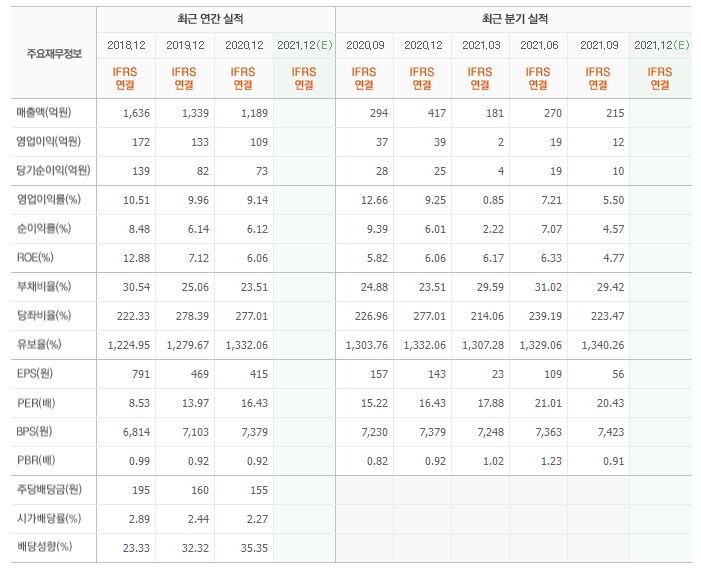This screenshot has height=570, width=701.
Task: Click the 1,339 revenue value for 2019.12
Action: click(x=195, y=113)
